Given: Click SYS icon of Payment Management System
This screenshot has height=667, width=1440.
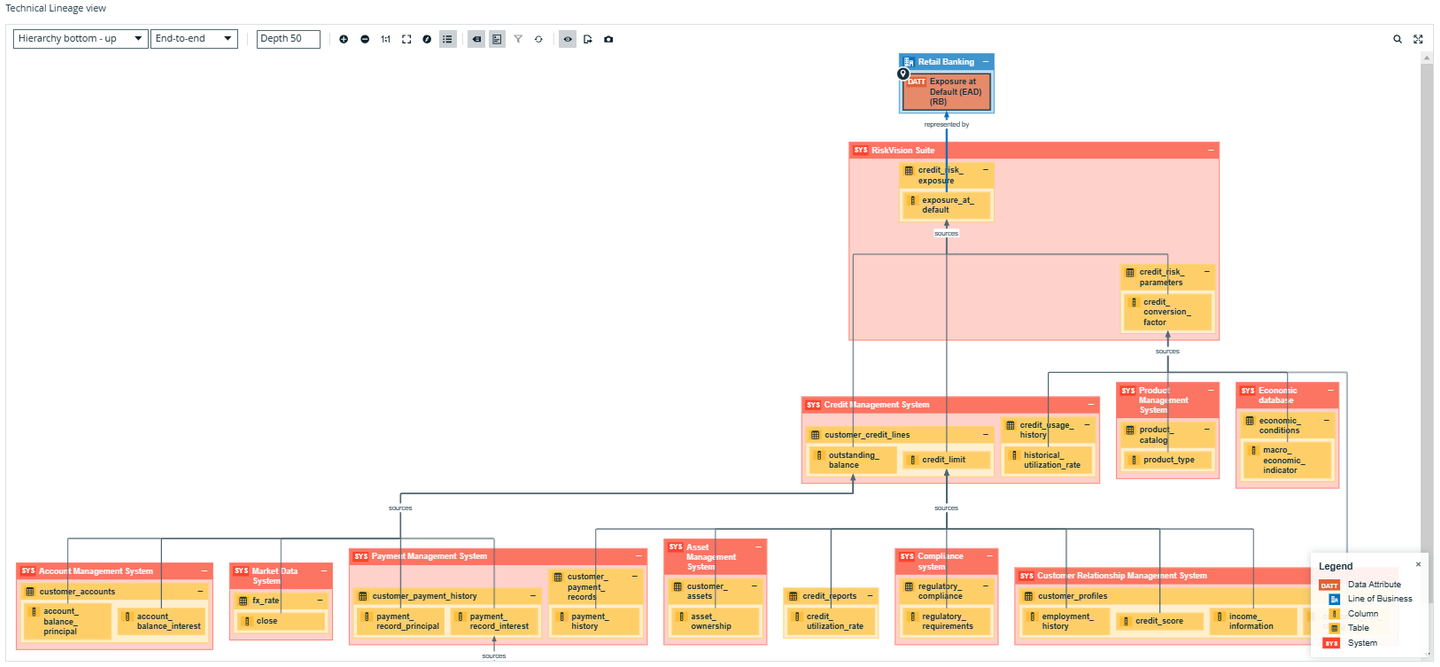Looking at the screenshot, I should point(361,556).
